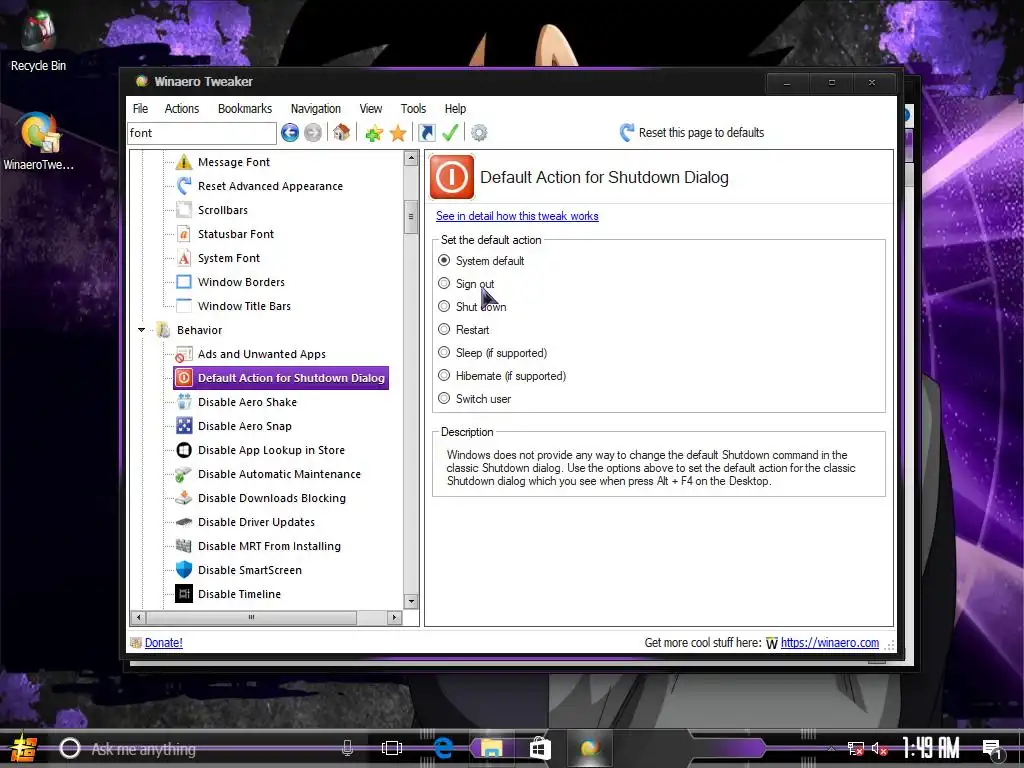Select the System default radio button
The width and height of the screenshot is (1024, 768).
tap(444, 261)
